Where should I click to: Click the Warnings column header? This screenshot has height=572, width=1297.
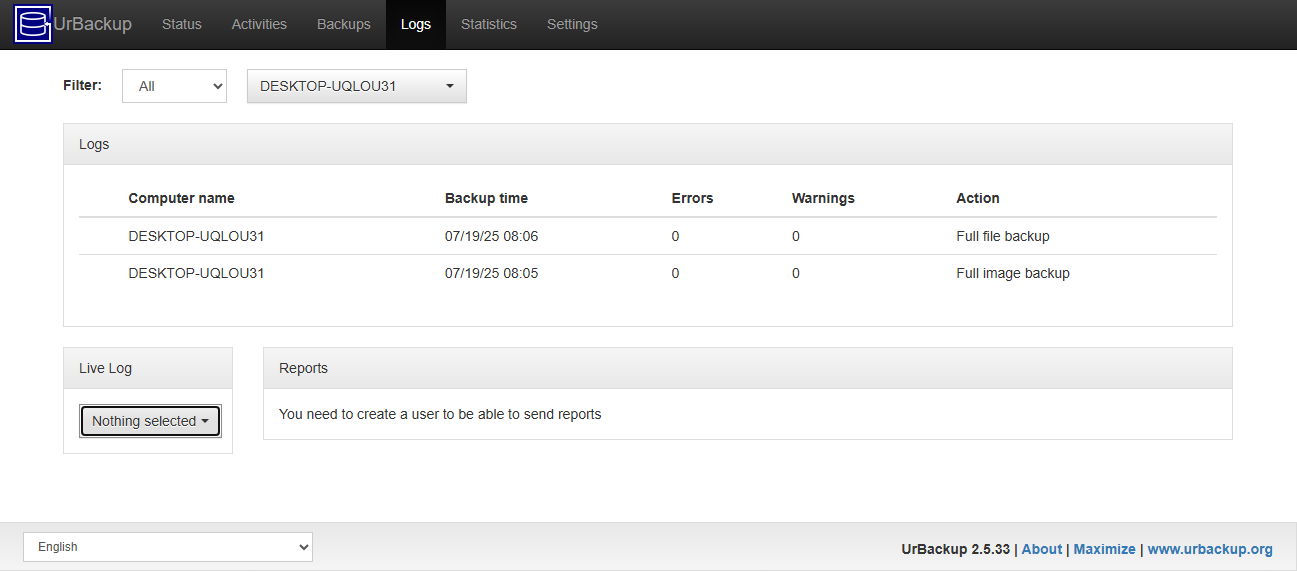[823, 198]
